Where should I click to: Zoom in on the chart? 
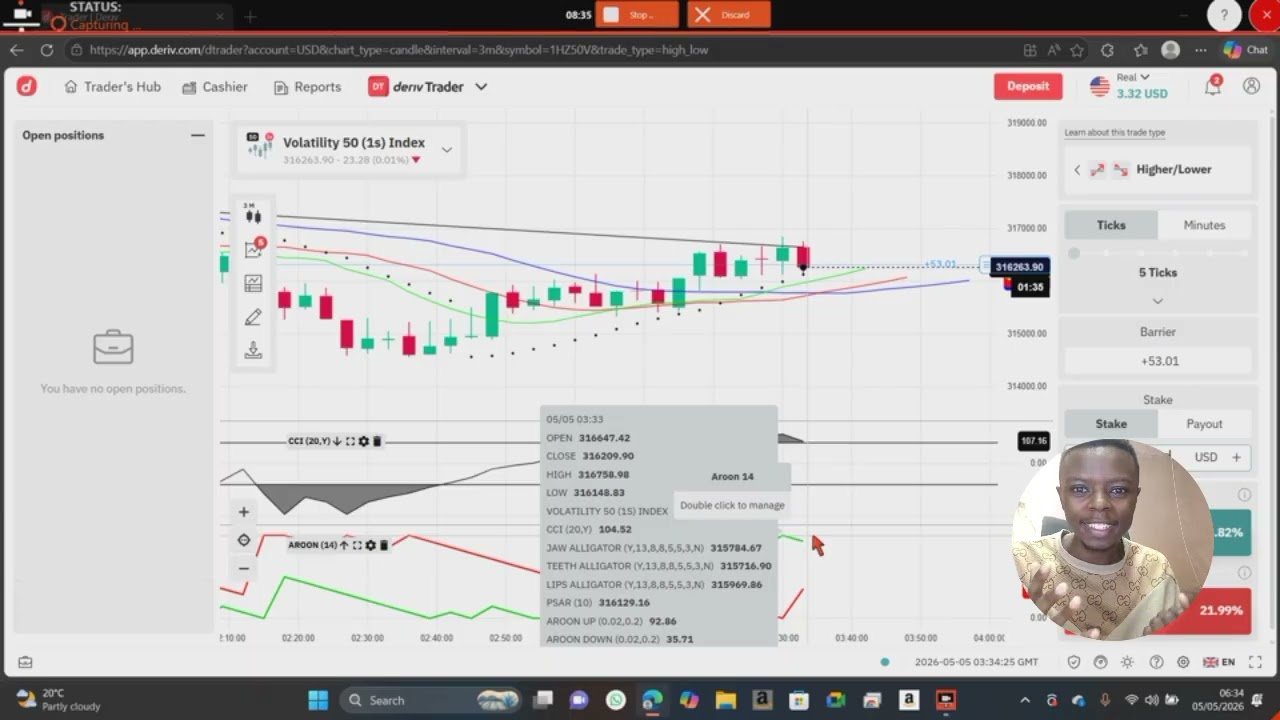[244, 512]
